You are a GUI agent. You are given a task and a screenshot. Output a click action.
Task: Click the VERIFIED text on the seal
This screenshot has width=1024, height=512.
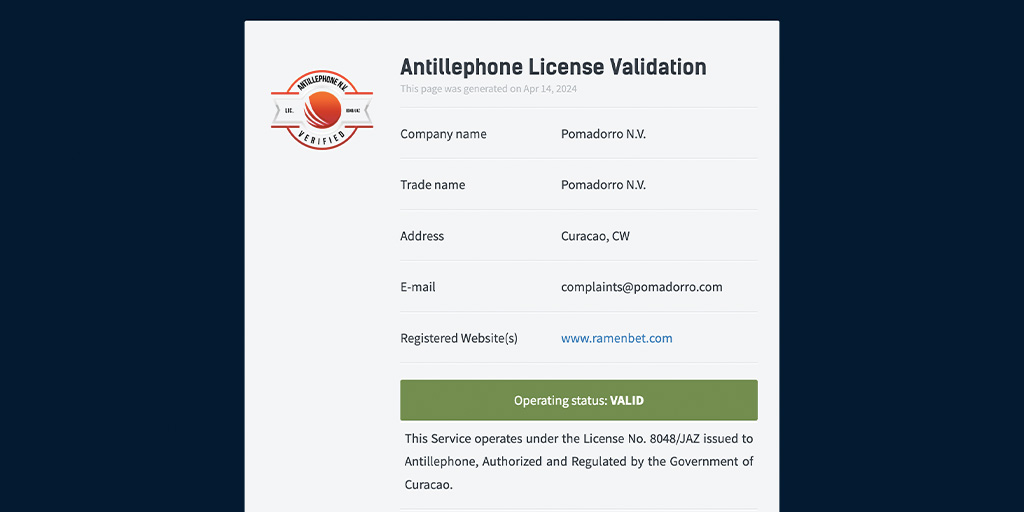click(x=321, y=138)
